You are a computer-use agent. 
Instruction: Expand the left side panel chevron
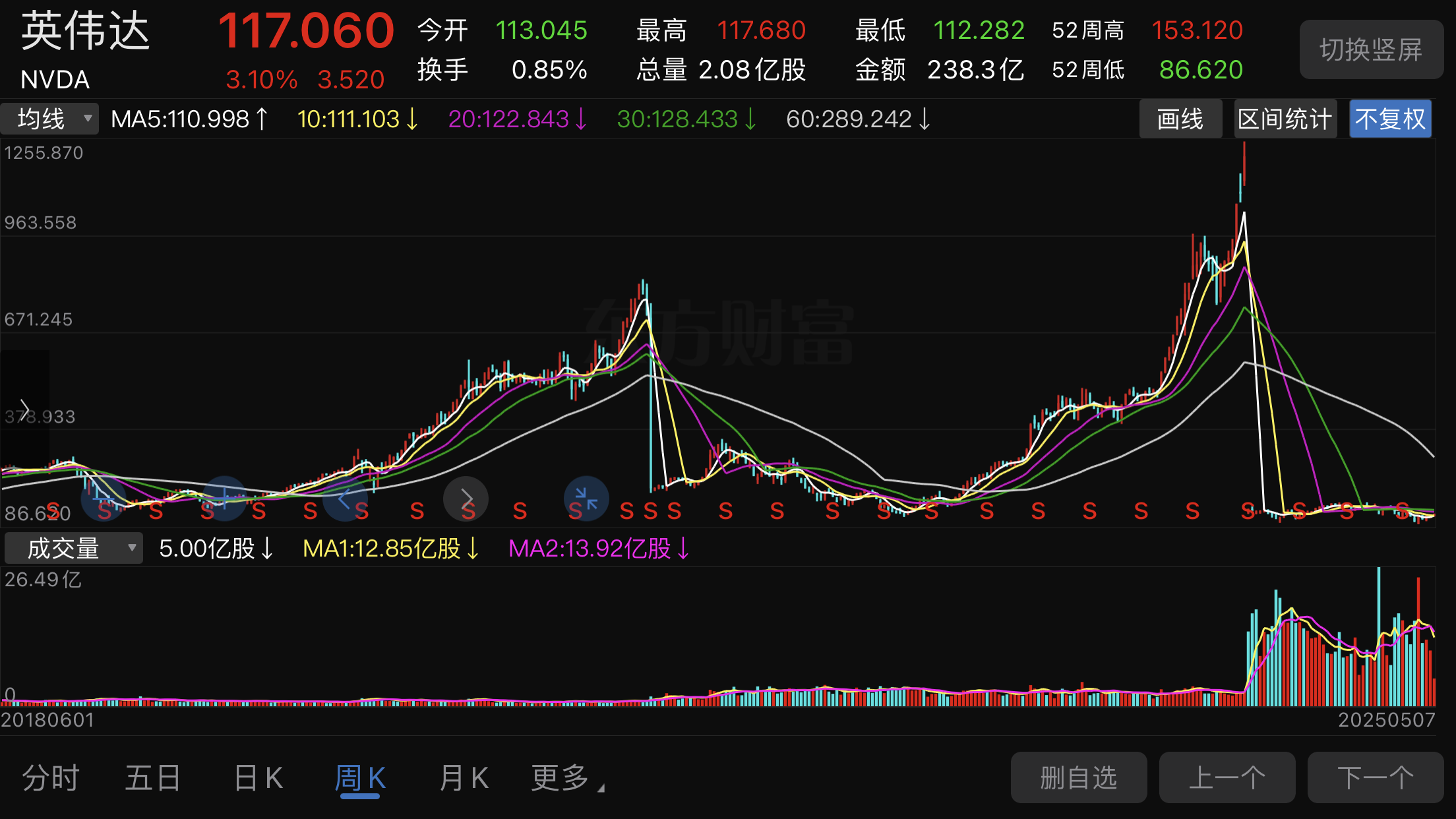[x=24, y=409]
